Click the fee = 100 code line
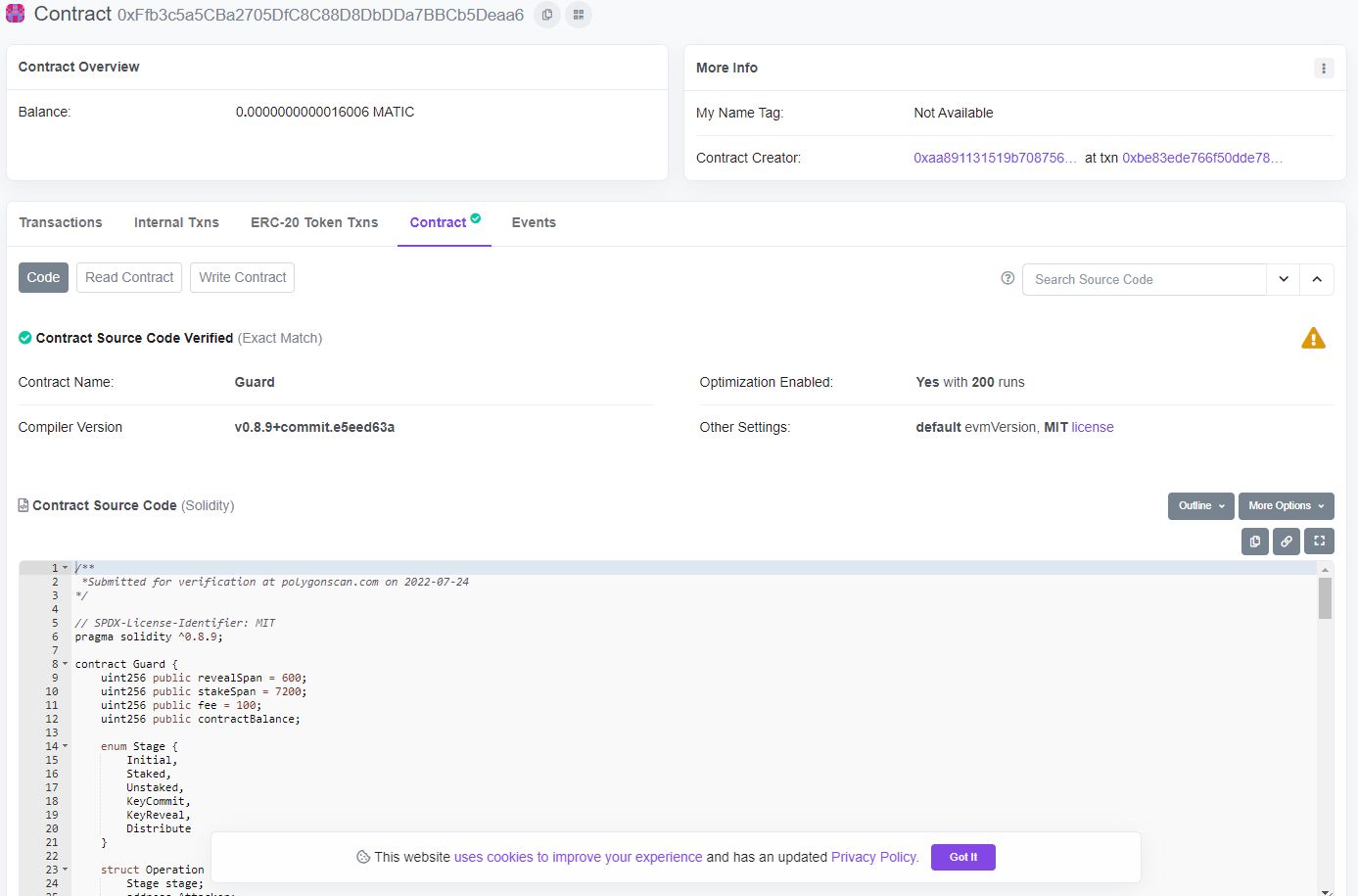Viewport: 1358px width, 896px height. (x=181, y=705)
